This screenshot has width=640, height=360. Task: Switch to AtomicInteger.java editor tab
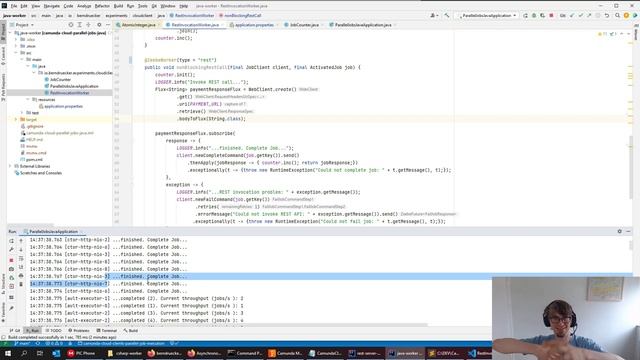[x=139, y=25]
